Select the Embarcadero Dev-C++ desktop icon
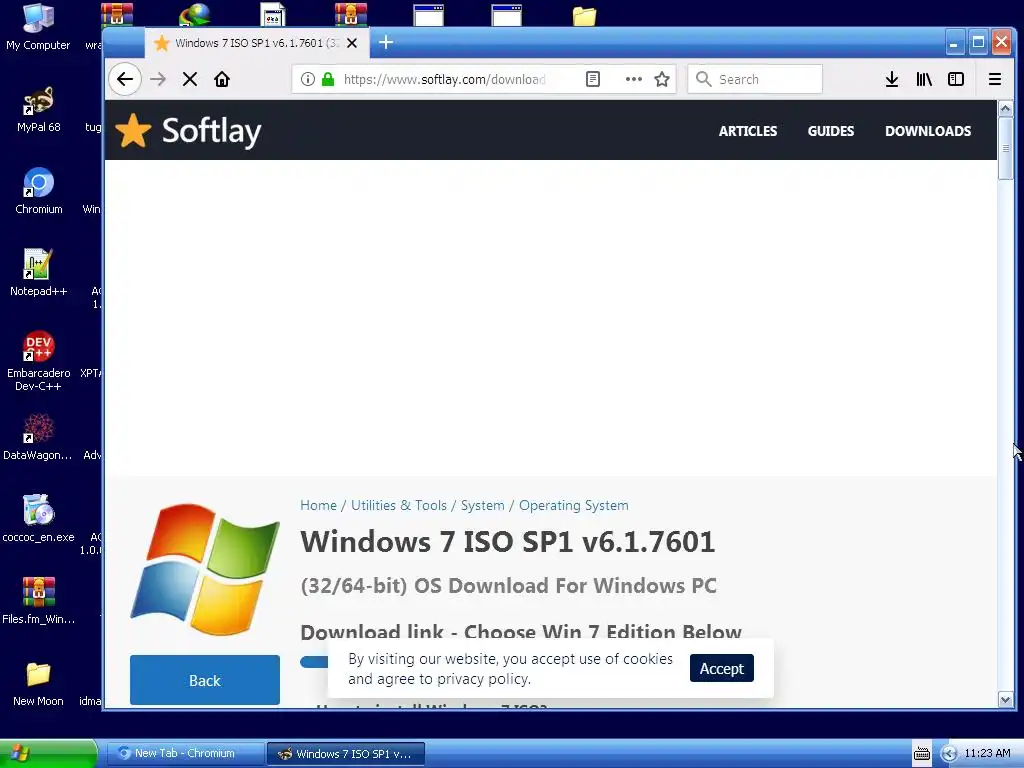 tap(38, 360)
